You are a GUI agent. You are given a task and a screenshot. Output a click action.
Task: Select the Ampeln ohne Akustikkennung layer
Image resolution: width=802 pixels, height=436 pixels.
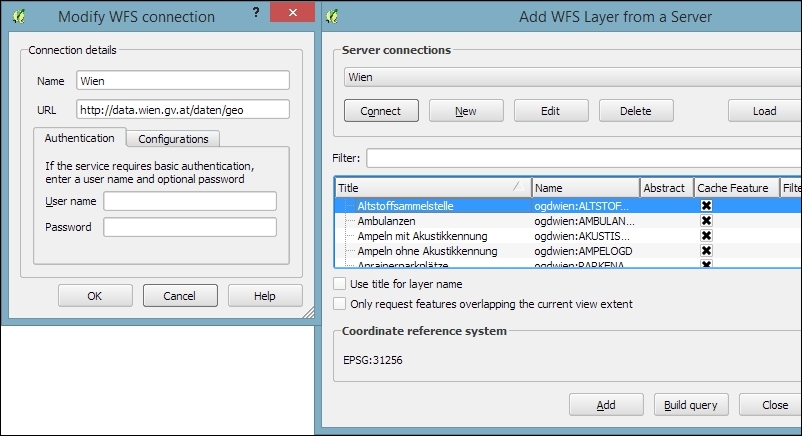click(x=568, y=251)
